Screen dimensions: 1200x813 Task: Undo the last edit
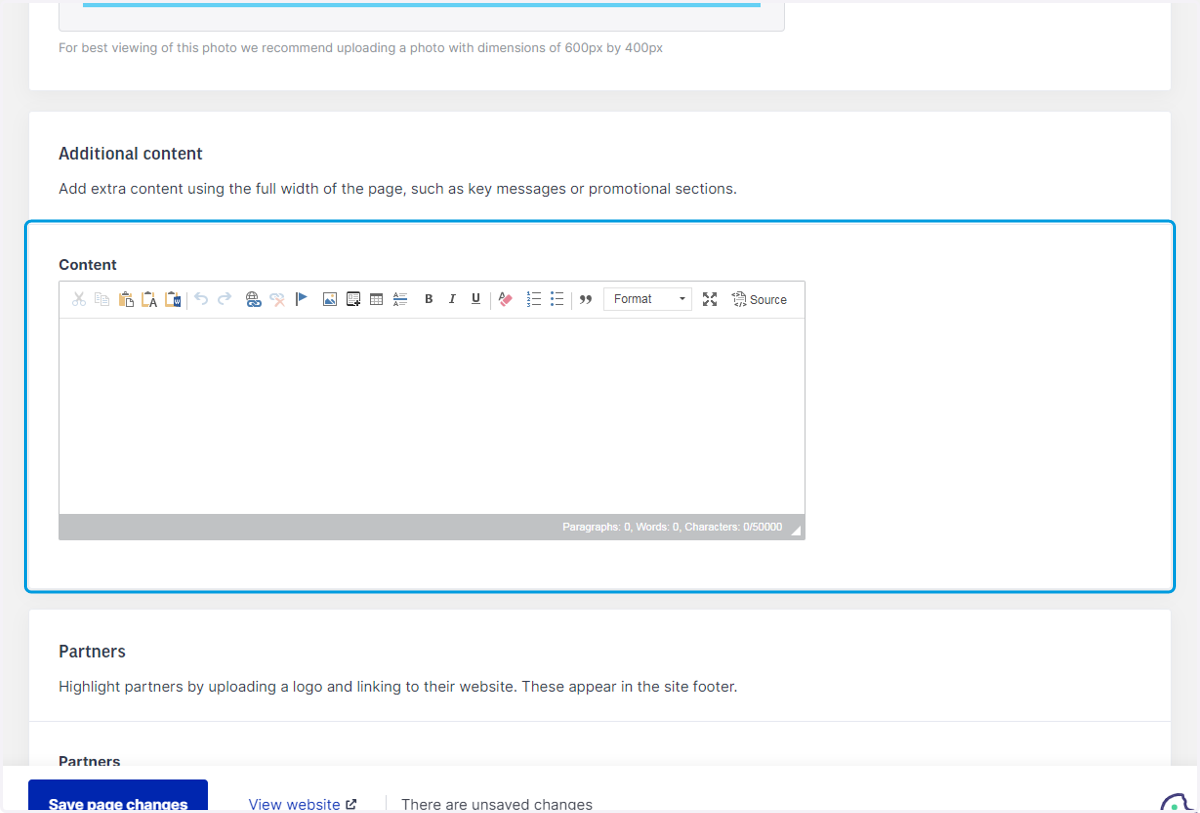point(201,299)
